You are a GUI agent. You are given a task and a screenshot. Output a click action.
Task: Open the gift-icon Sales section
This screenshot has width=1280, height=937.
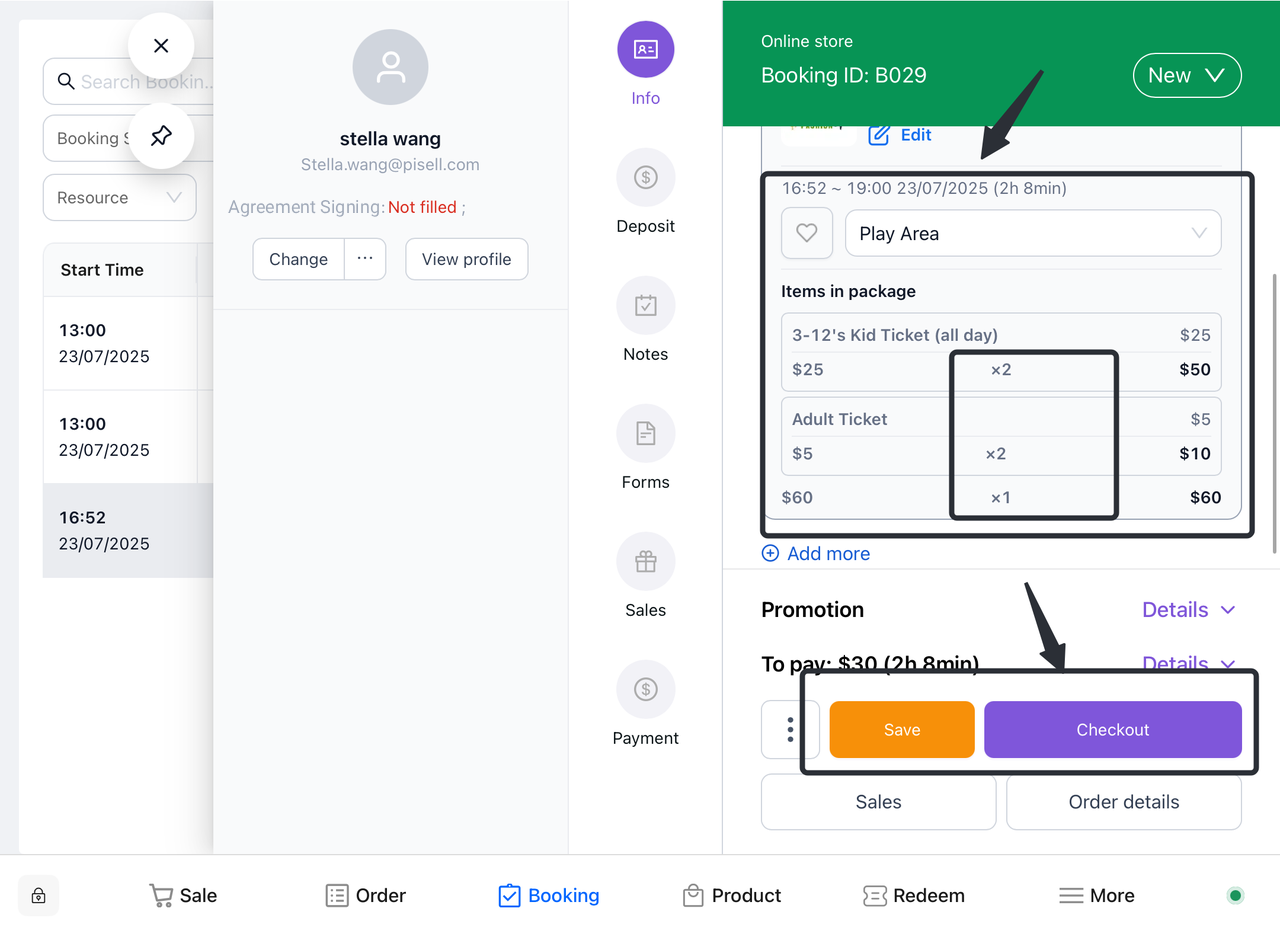[x=645, y=562]
